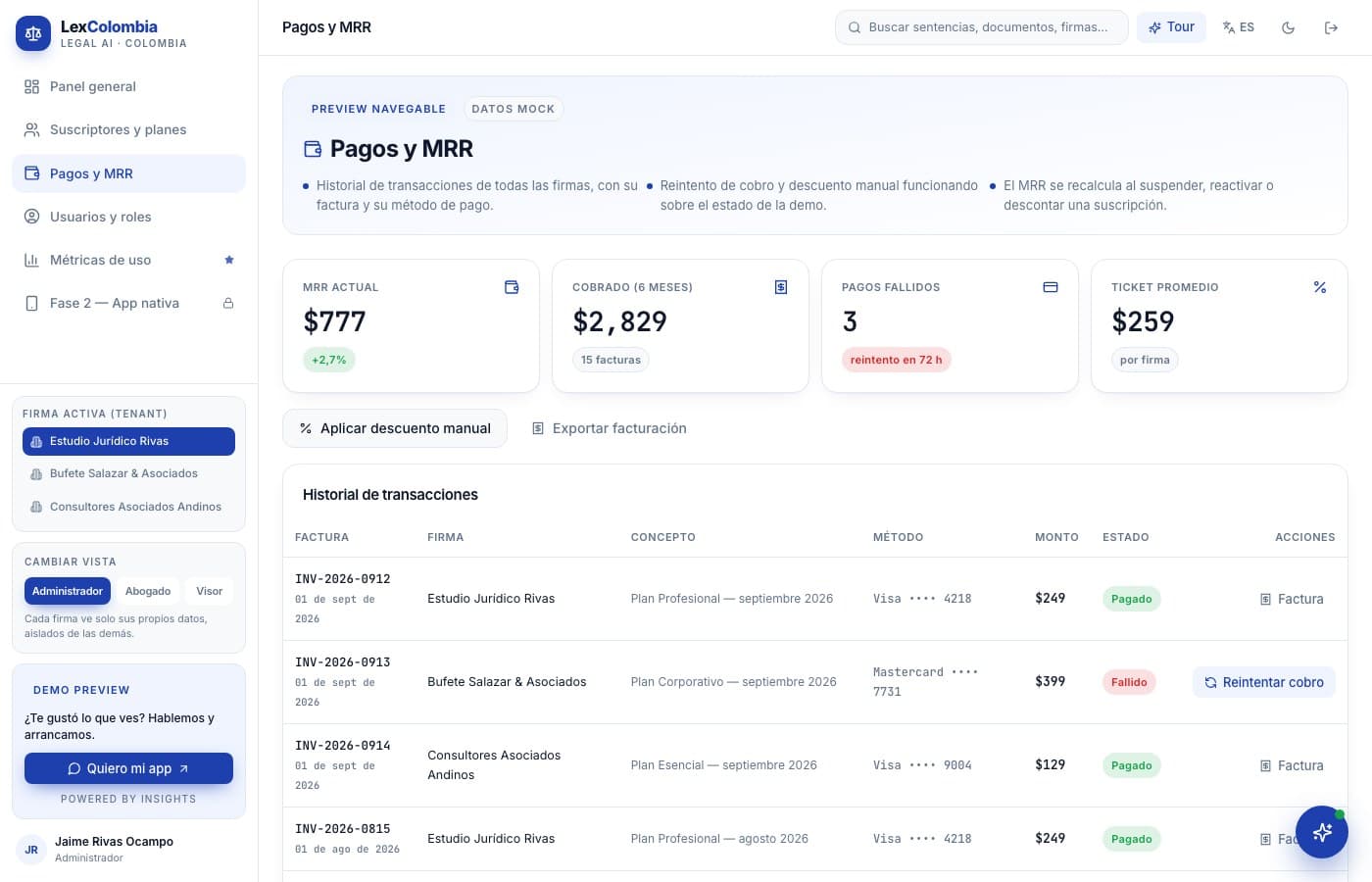Select the Administrador view

click(68, 591)
